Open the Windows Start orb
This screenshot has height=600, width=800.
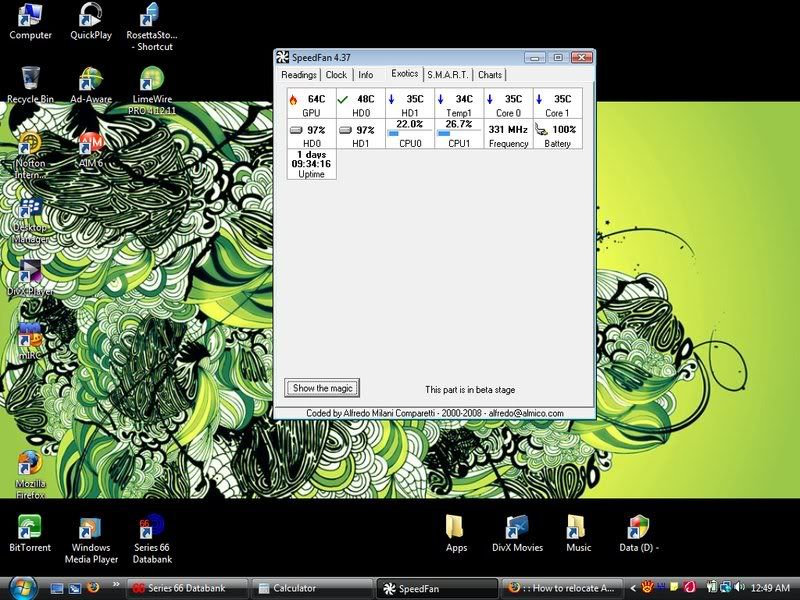[x=21, y=588]
